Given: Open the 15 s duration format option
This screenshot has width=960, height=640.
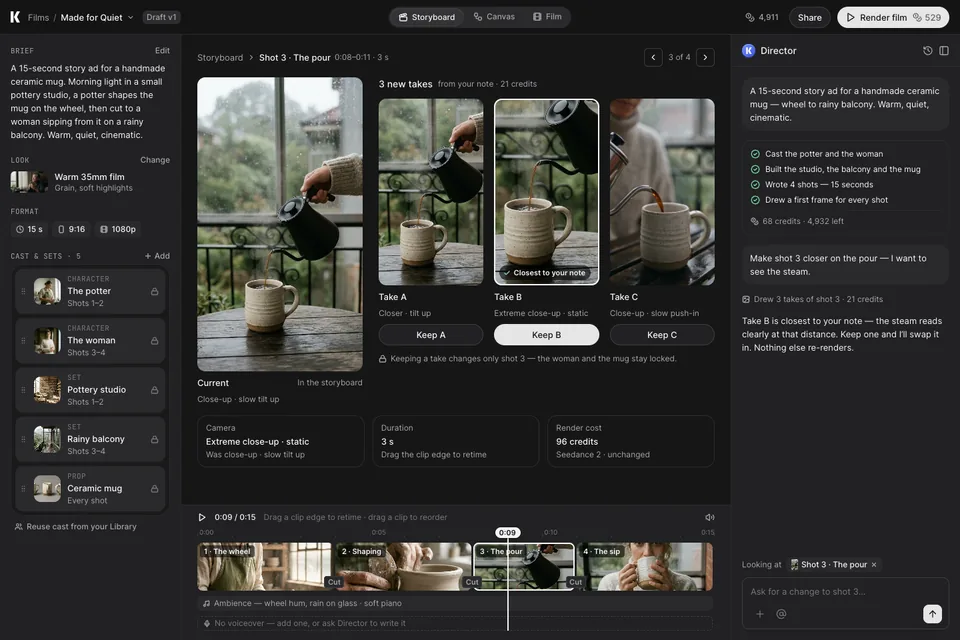Looking at the screenshot, I should [x=29, y=229].
